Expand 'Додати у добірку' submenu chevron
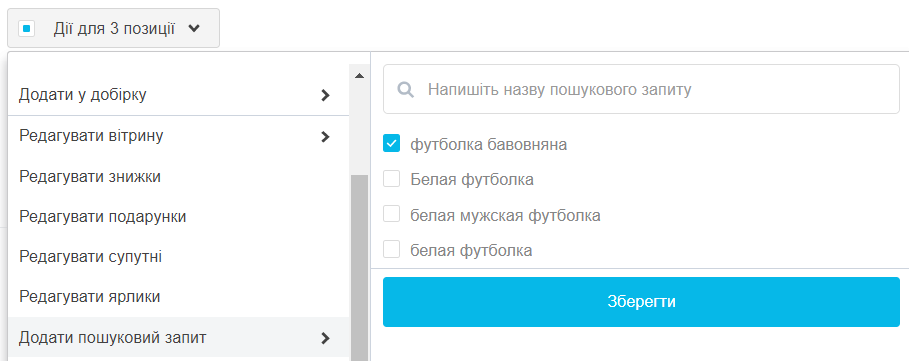Screen dimensions: 909x361 pos(325,96)
